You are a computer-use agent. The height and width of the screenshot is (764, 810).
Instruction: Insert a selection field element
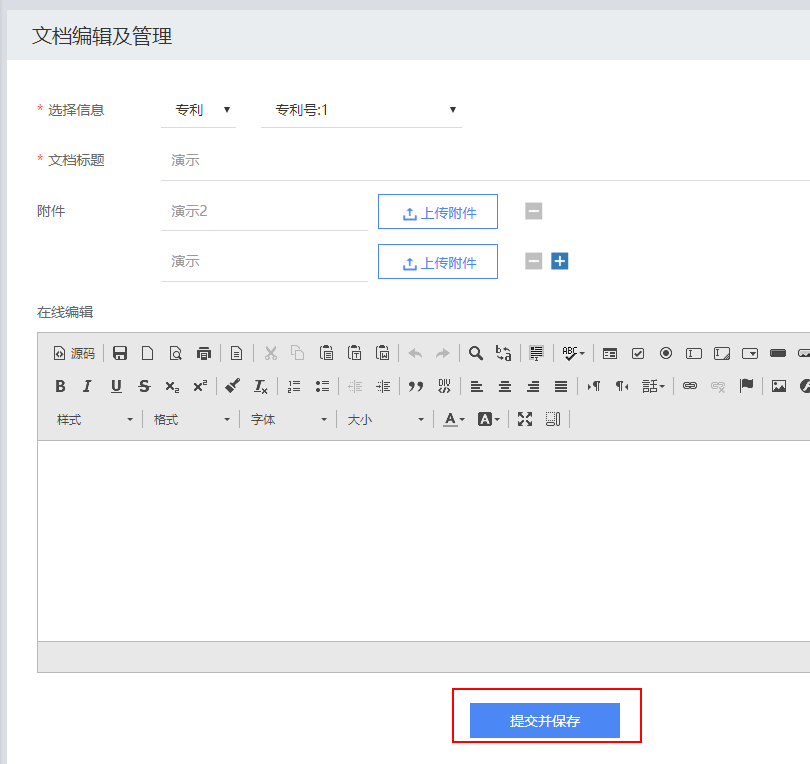pos(750,353)
